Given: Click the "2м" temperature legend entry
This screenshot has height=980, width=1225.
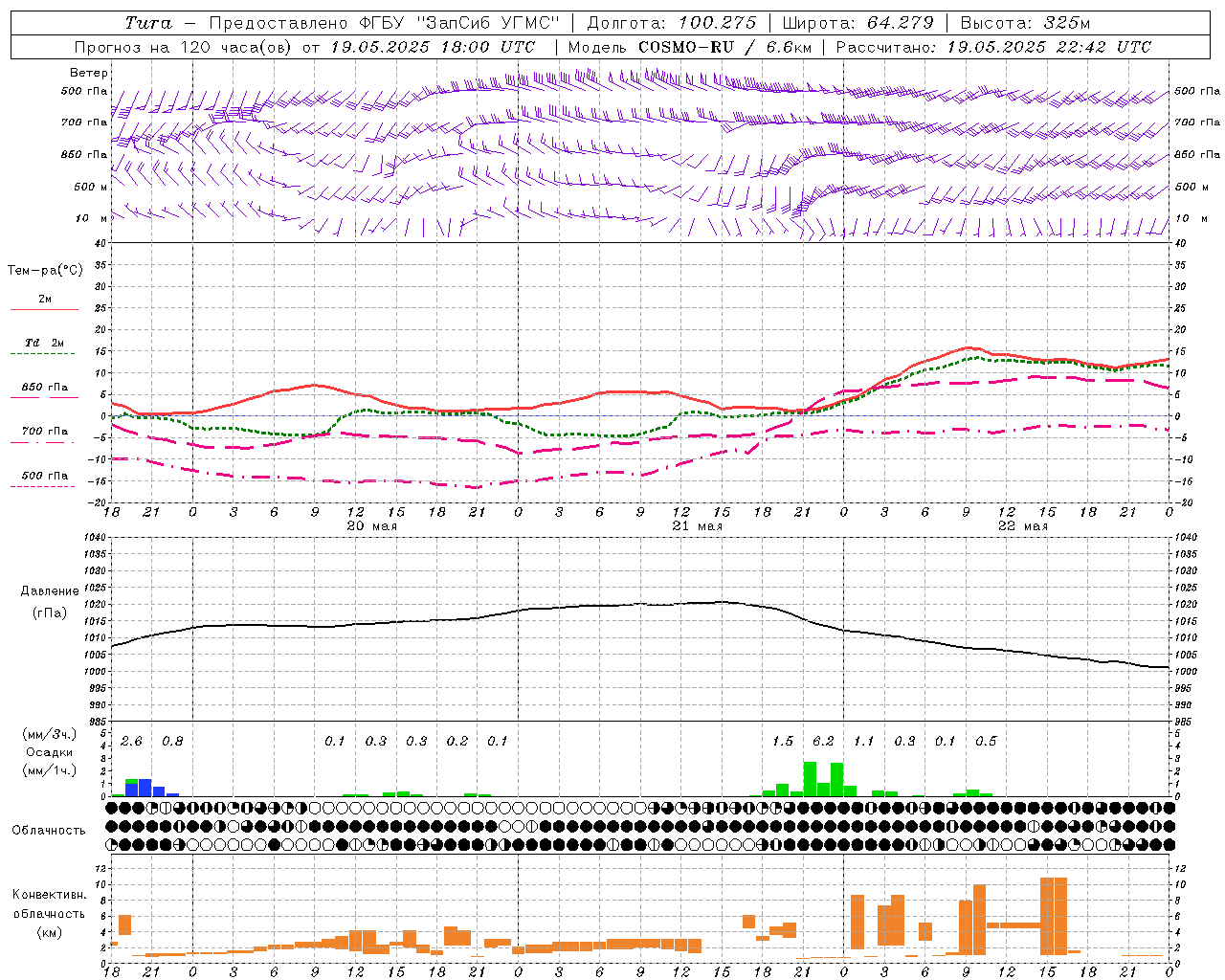Looking at the screenshot, I should (45, 300).
